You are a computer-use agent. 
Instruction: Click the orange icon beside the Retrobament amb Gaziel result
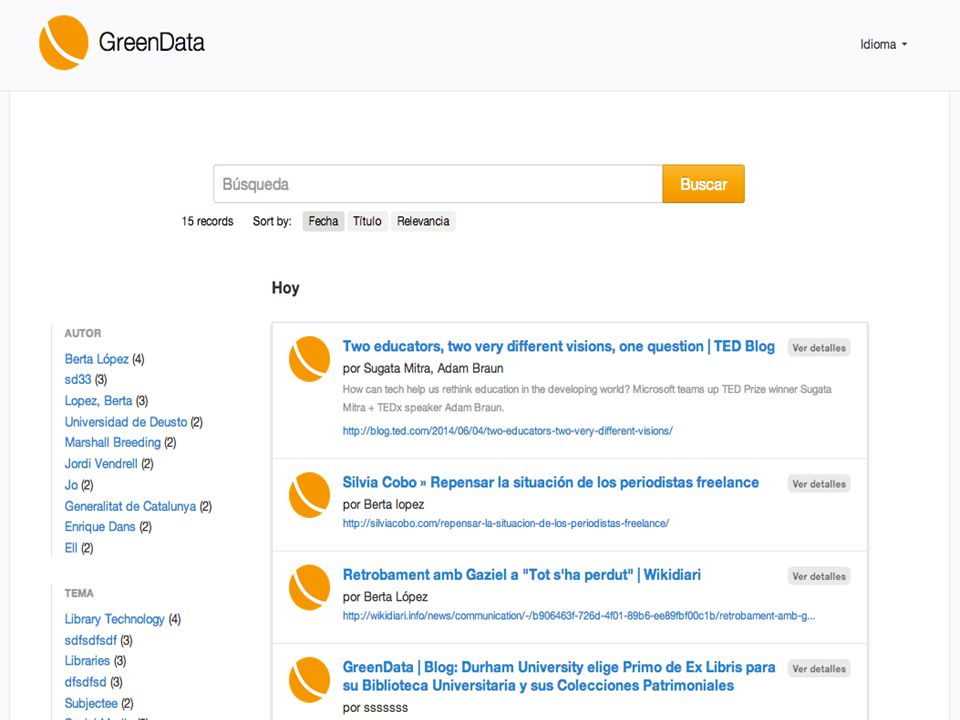309,587
